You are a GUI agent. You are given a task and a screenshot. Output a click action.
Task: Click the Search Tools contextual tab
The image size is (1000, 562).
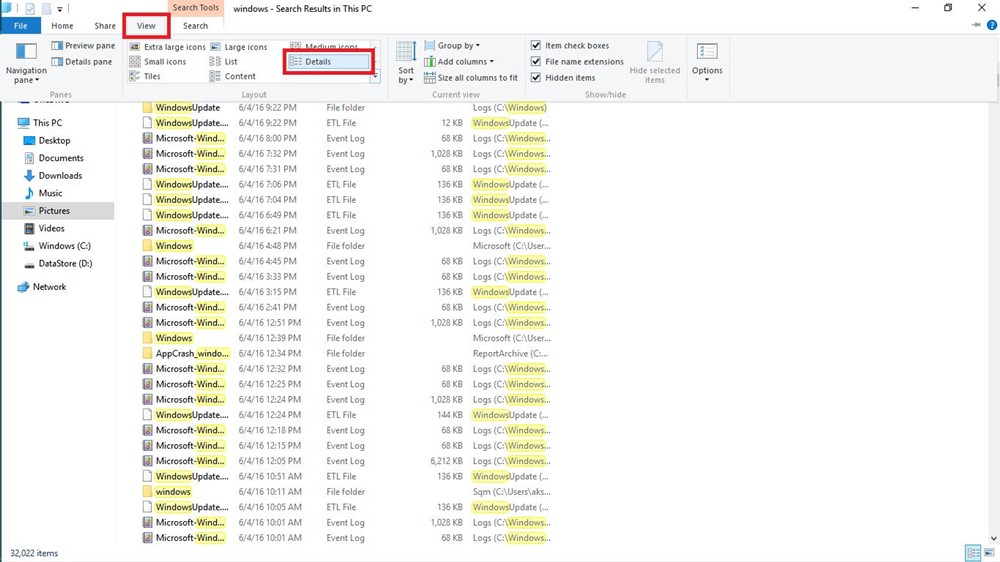(x=196, y=8)
